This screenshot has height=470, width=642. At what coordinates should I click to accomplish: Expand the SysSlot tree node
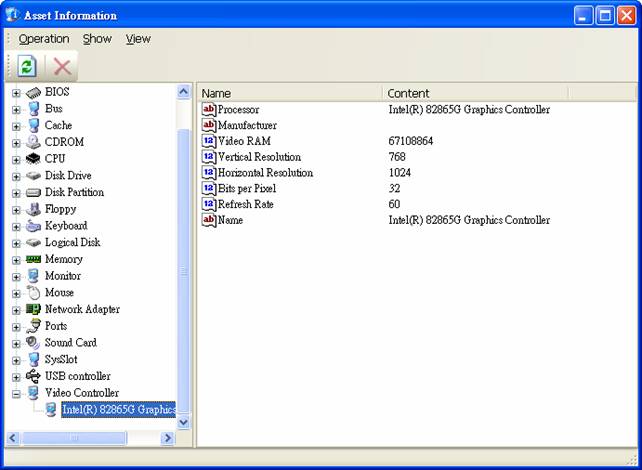point(16,361)
